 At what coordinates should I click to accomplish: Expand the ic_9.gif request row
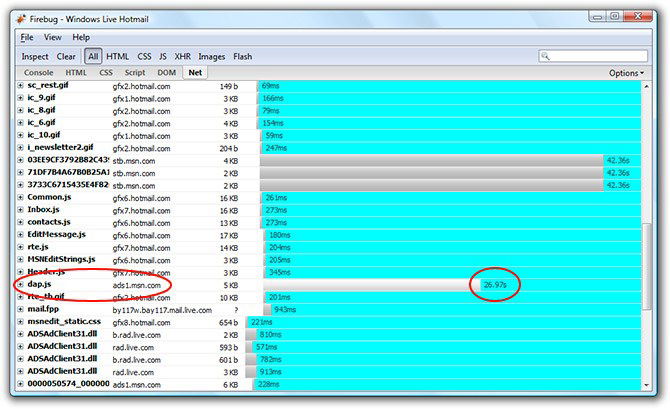(x=20, y=98)
